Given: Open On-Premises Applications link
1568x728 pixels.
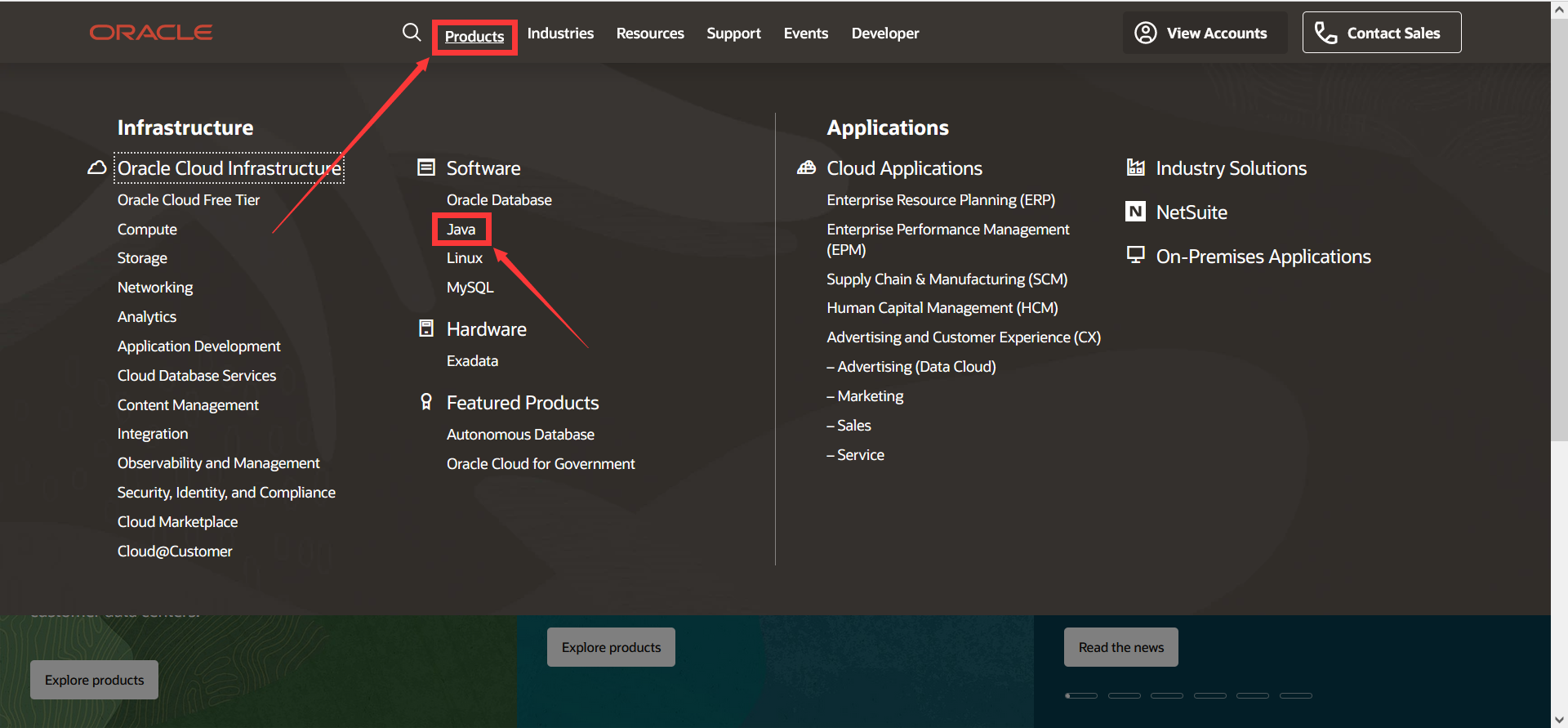Looking at the screenshot, I should [1263, 257].
